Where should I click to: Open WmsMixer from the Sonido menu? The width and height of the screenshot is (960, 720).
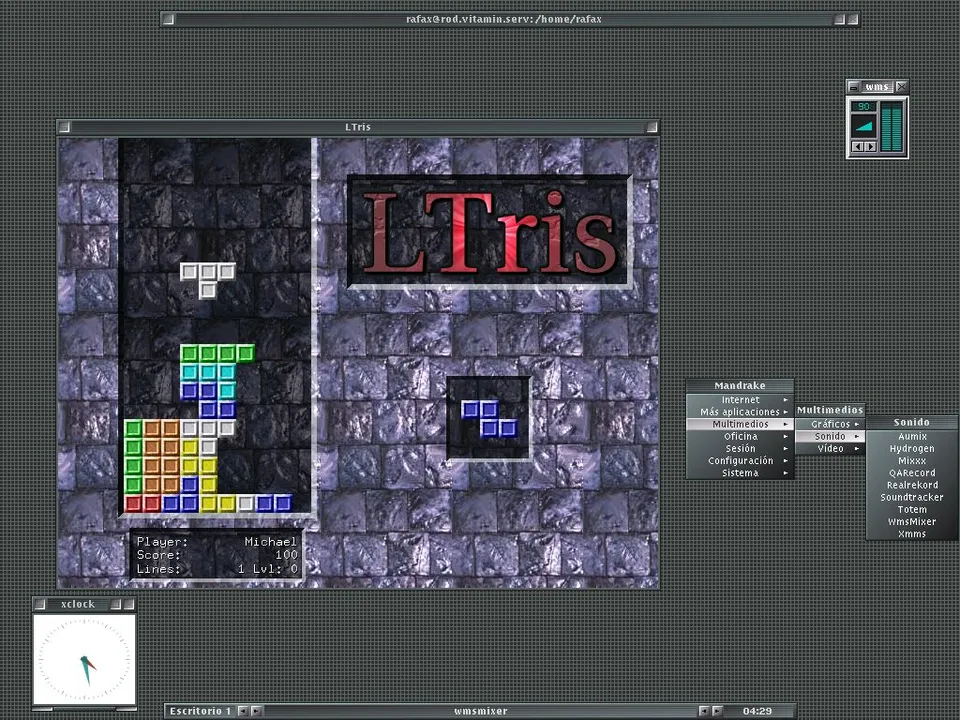[912, 522]
